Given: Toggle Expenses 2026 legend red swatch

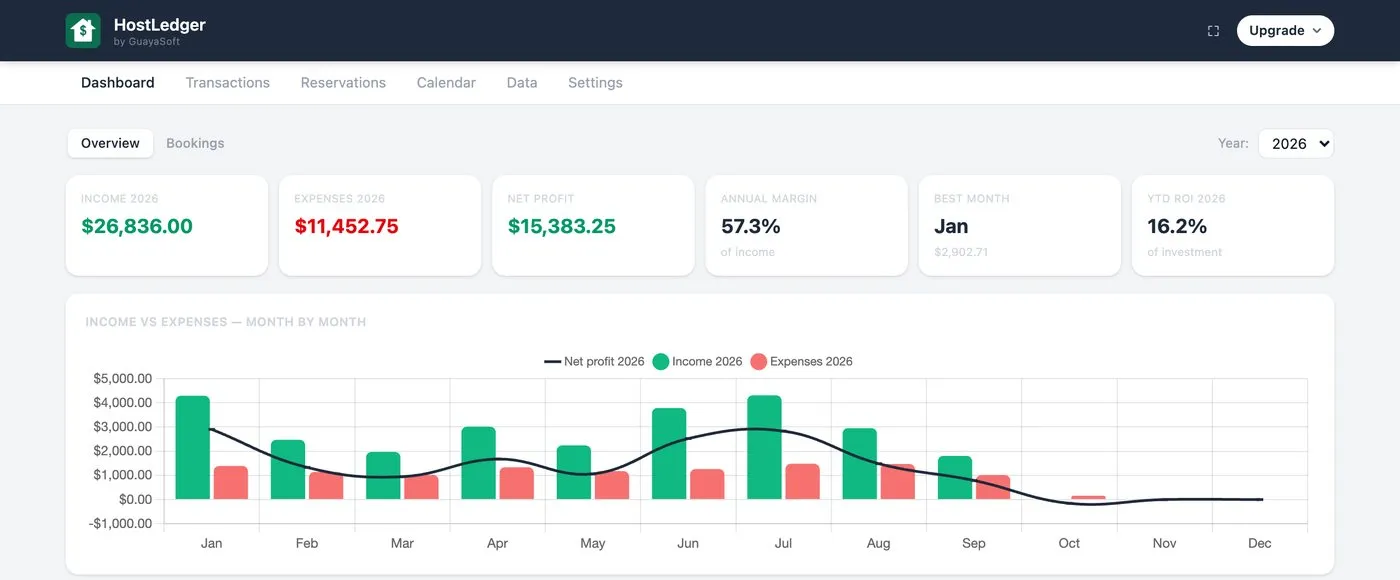Looking at the screenshot, I should (758, 362).
